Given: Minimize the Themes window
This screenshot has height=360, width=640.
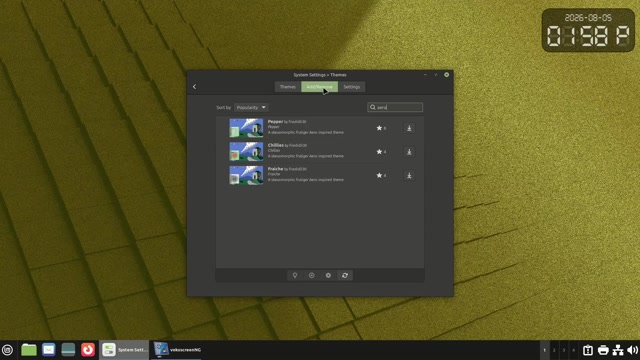Looking at the screenshot, I should (x=425, y=75).
